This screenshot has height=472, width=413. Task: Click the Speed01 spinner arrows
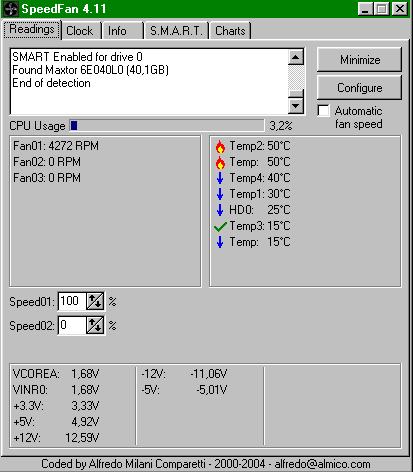point(95,301)
